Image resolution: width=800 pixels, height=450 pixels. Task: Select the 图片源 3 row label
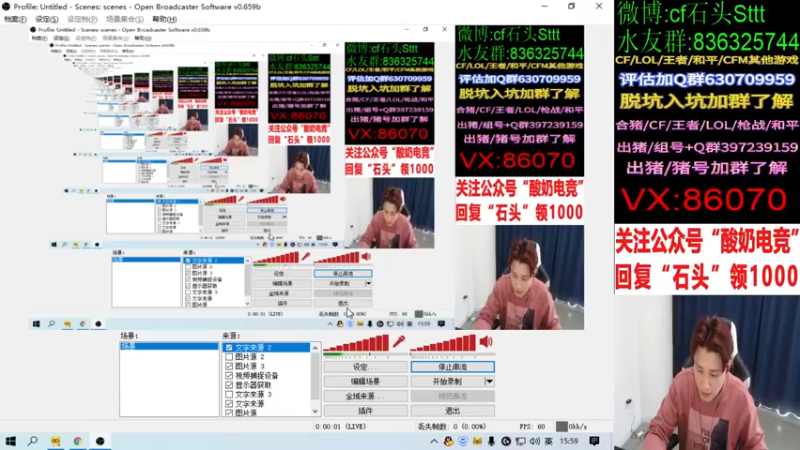pyautogui.click(x=249, y=366)
